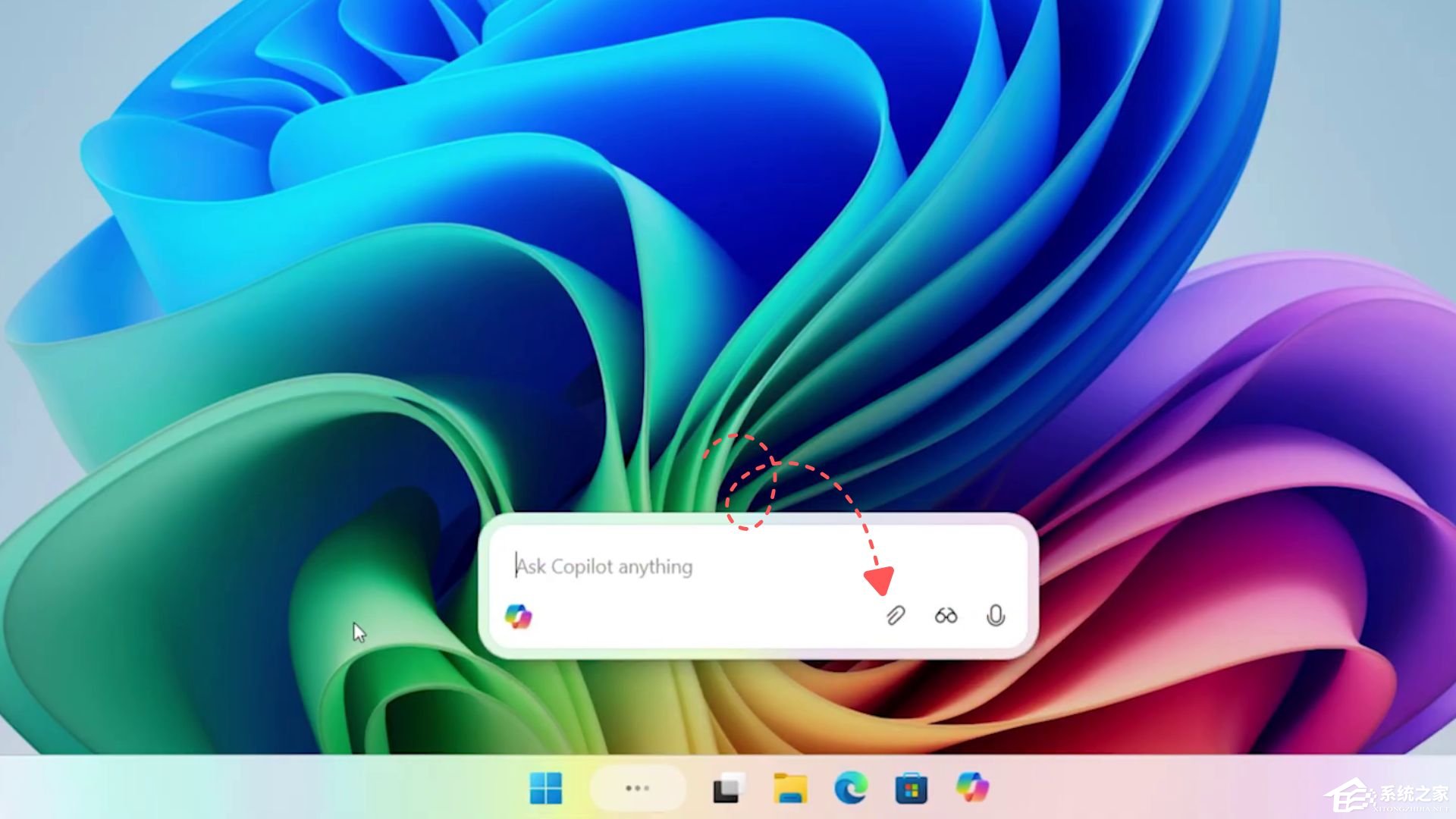
Task: Expand the taskbar search pill with ellipsis
Action: pos(638,788)
